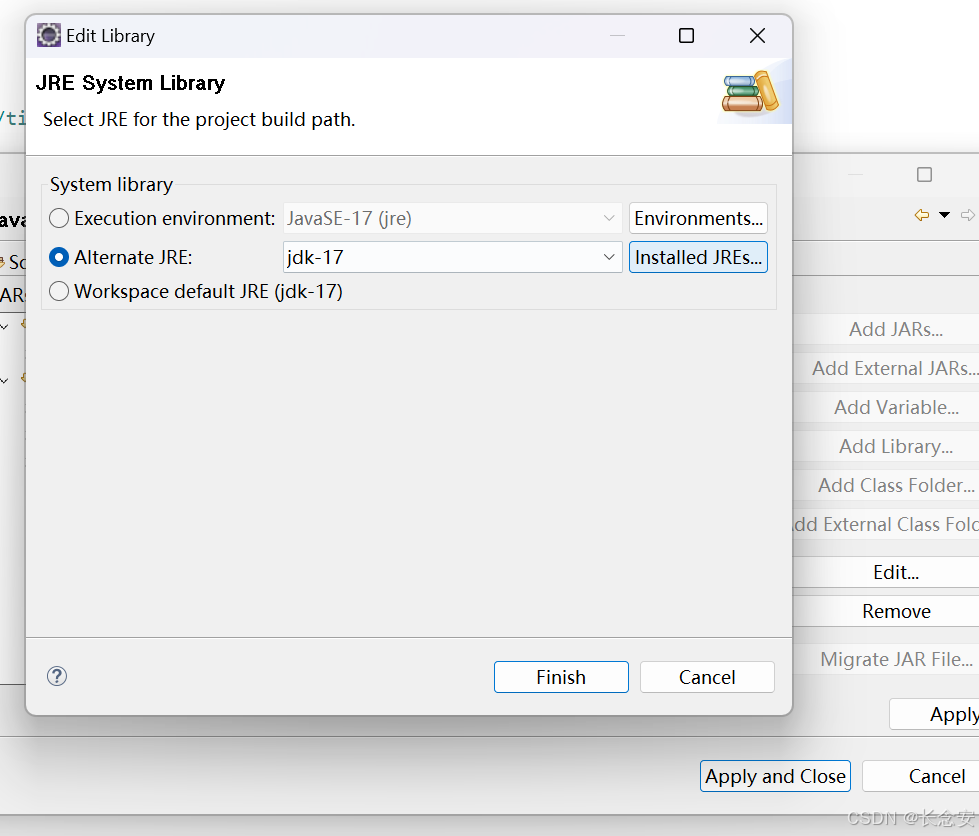Click Add External JARs
This screenshot has height=836, width=979.
tap(896, 368)
